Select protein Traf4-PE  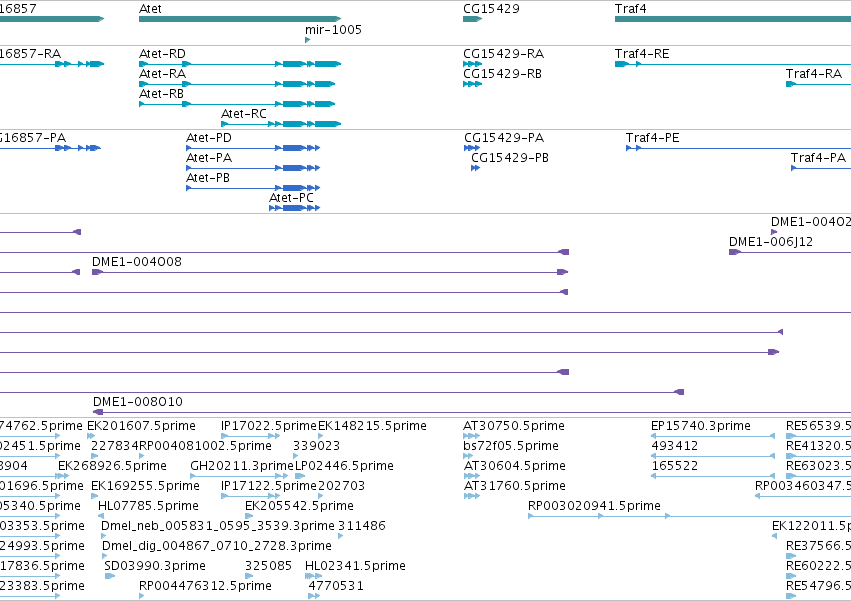tap(738, 148)
